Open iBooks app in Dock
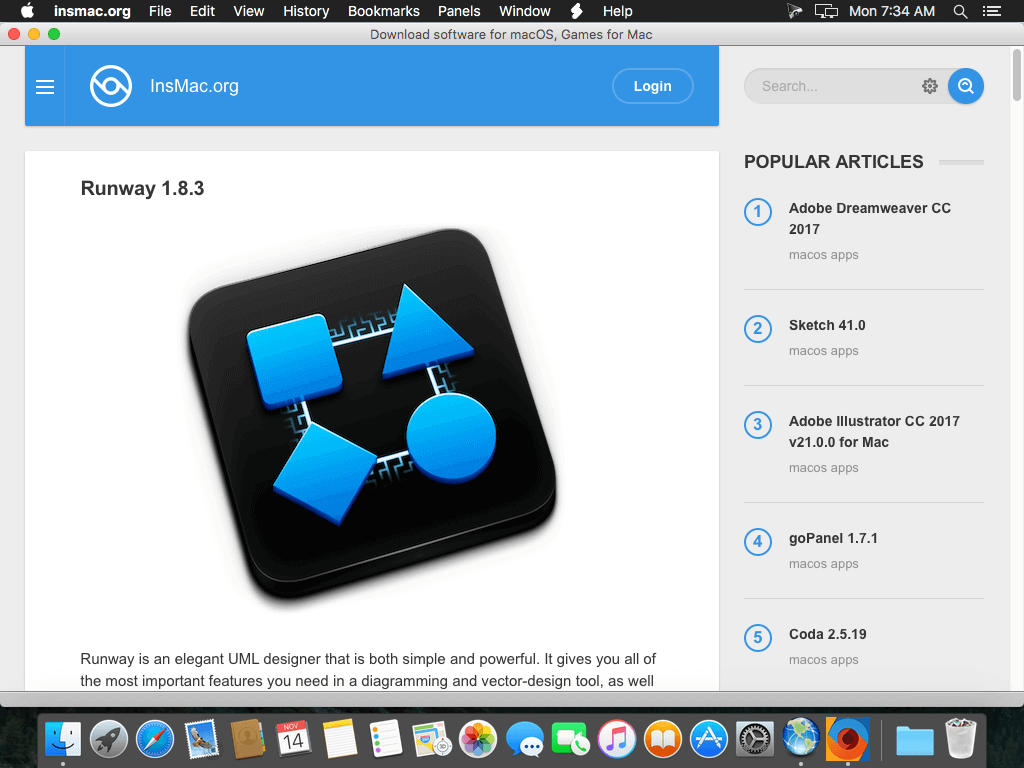 (663, 739)
